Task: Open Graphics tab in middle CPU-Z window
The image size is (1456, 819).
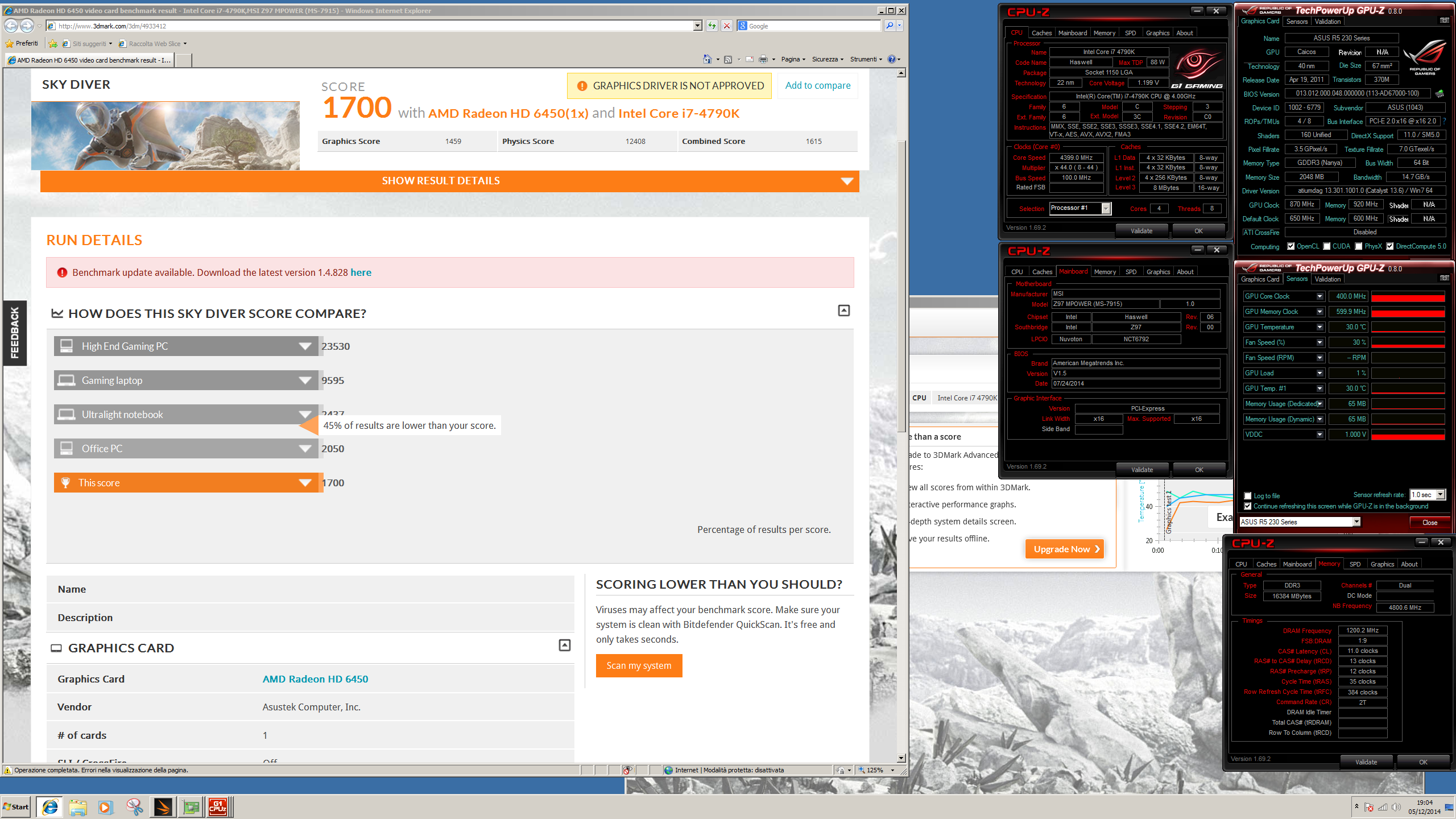Action: coord(1158,272)
